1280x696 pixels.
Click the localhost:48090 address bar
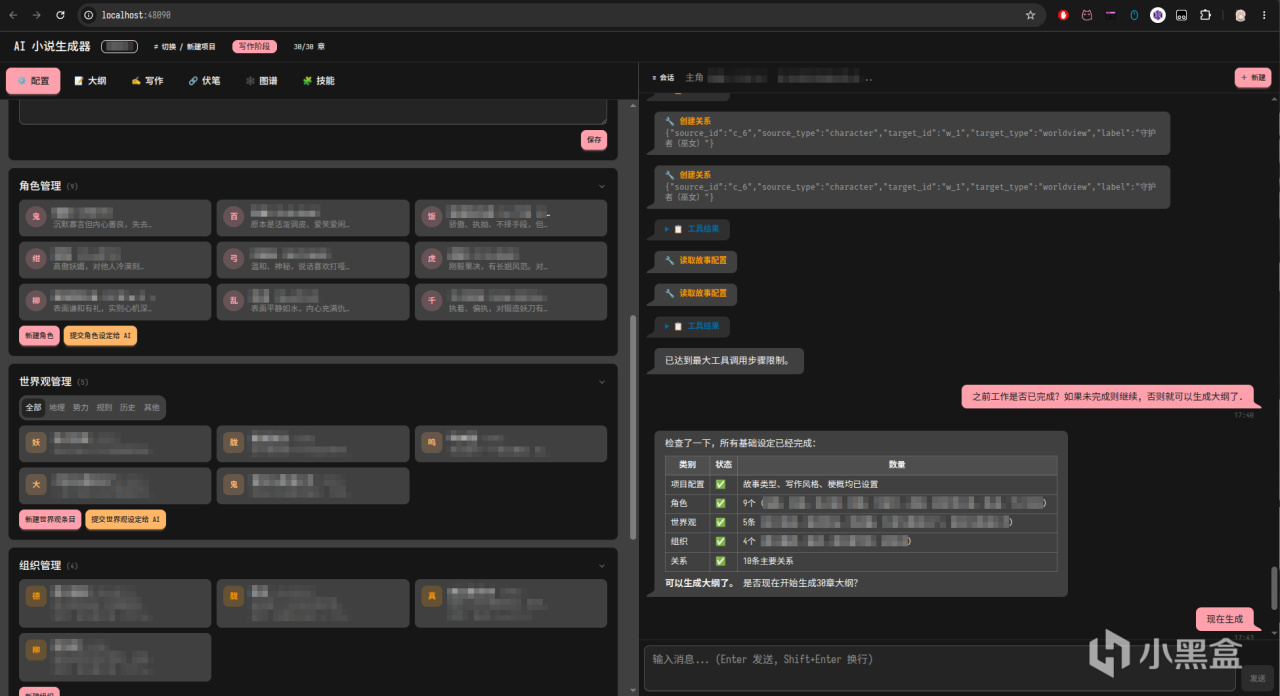[x=560, y=15]
